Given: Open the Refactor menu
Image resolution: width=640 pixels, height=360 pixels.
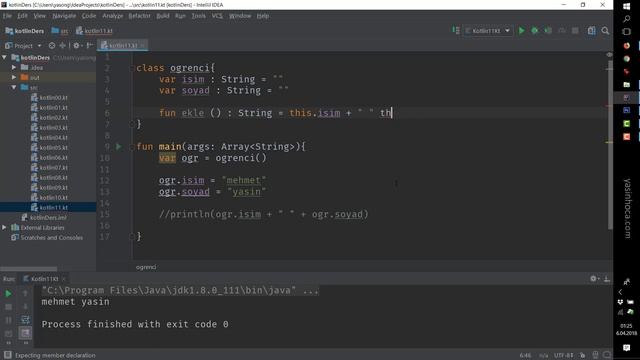Looking at the screenshot, I should pos(139,16).
